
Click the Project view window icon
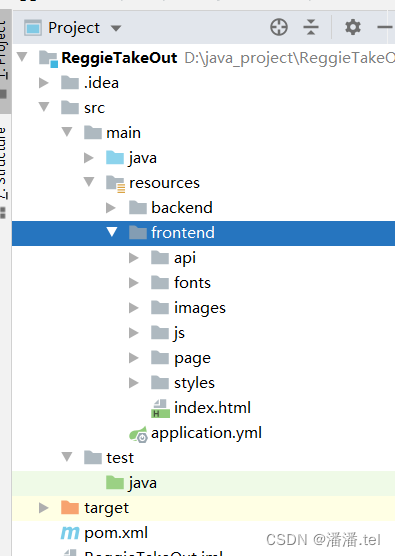(33, 28)
